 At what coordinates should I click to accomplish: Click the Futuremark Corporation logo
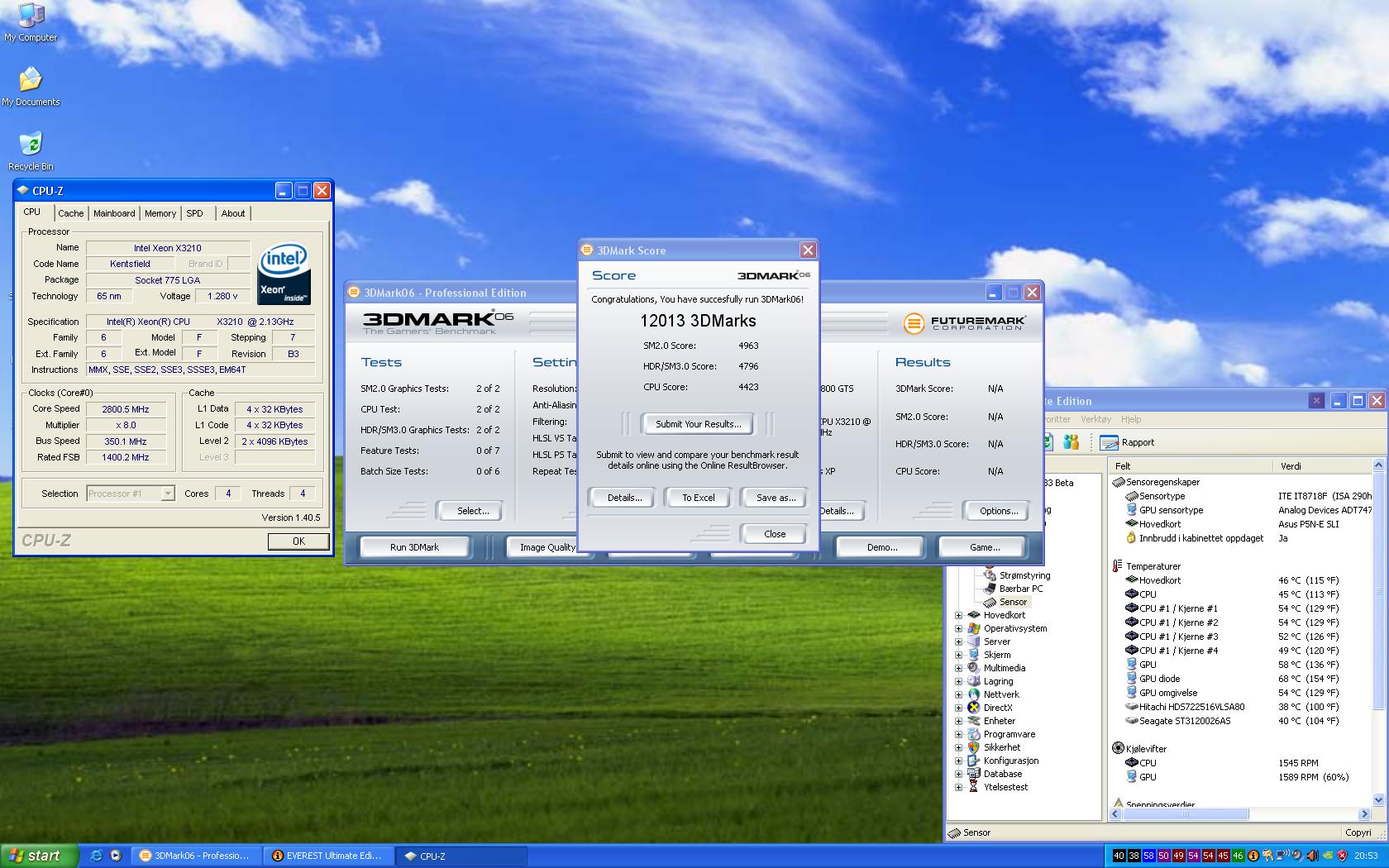[964, 322]
